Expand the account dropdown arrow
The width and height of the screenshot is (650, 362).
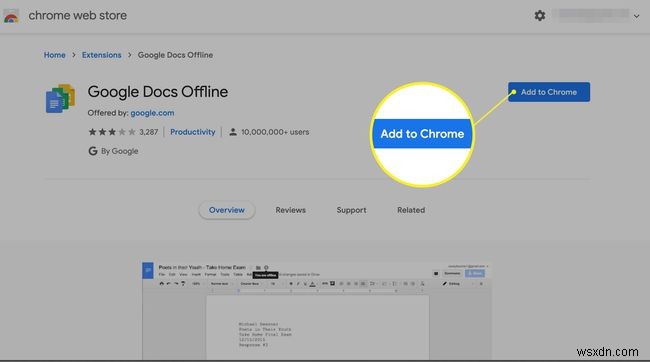pyautogui.click(x=636, y=16)
